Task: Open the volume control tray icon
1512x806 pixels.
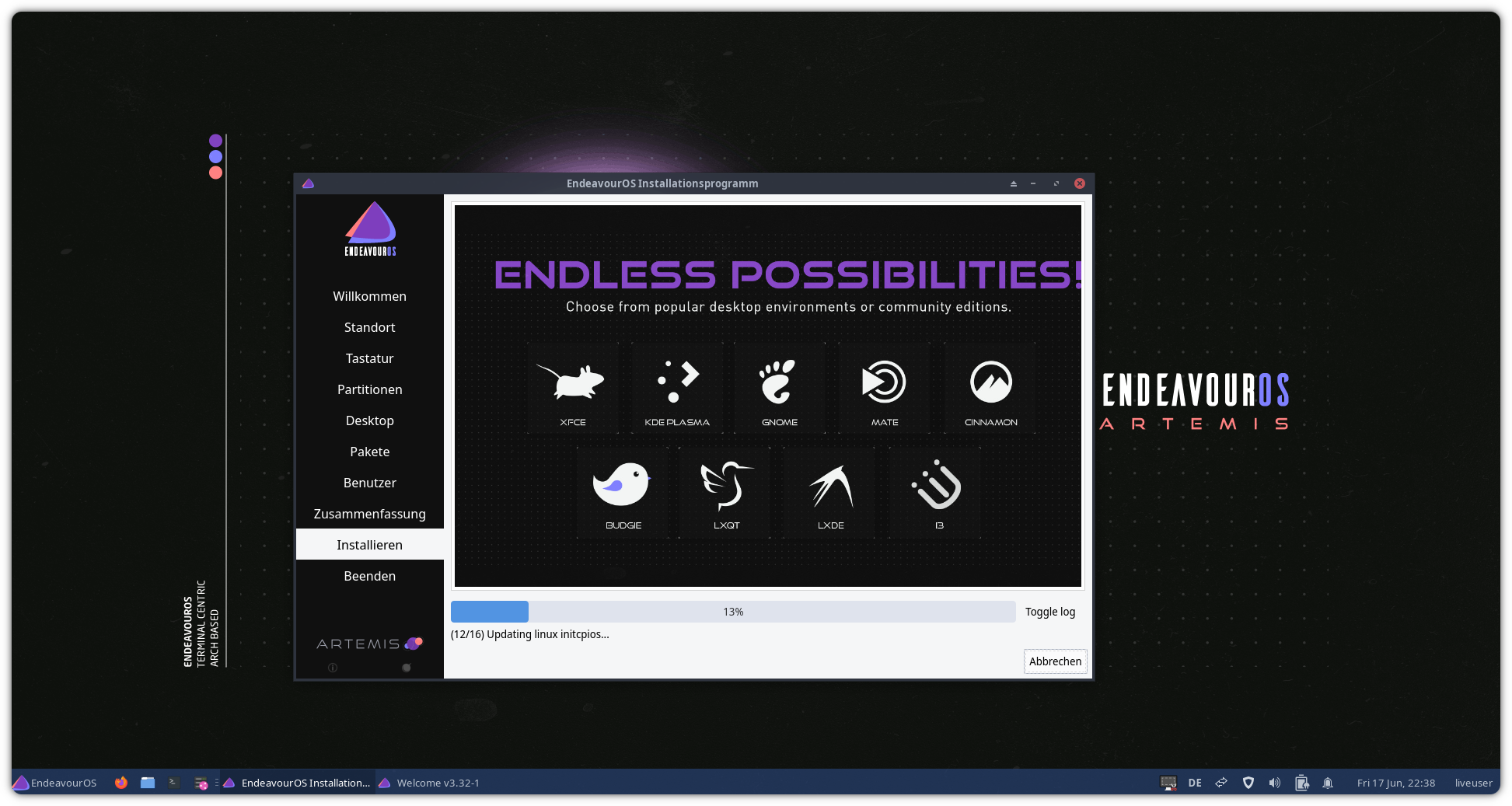Action: point(1275,783)
